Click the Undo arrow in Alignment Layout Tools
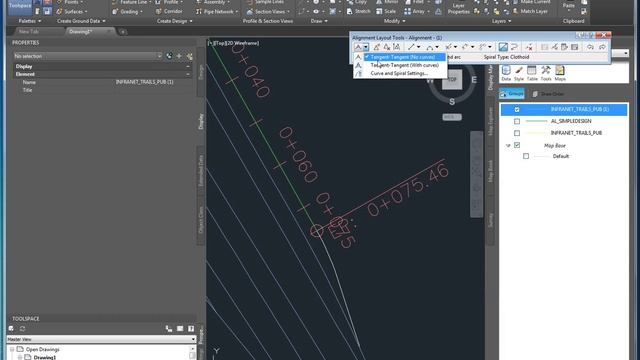The width and height of the screenshot is (640, 360). 590,47
